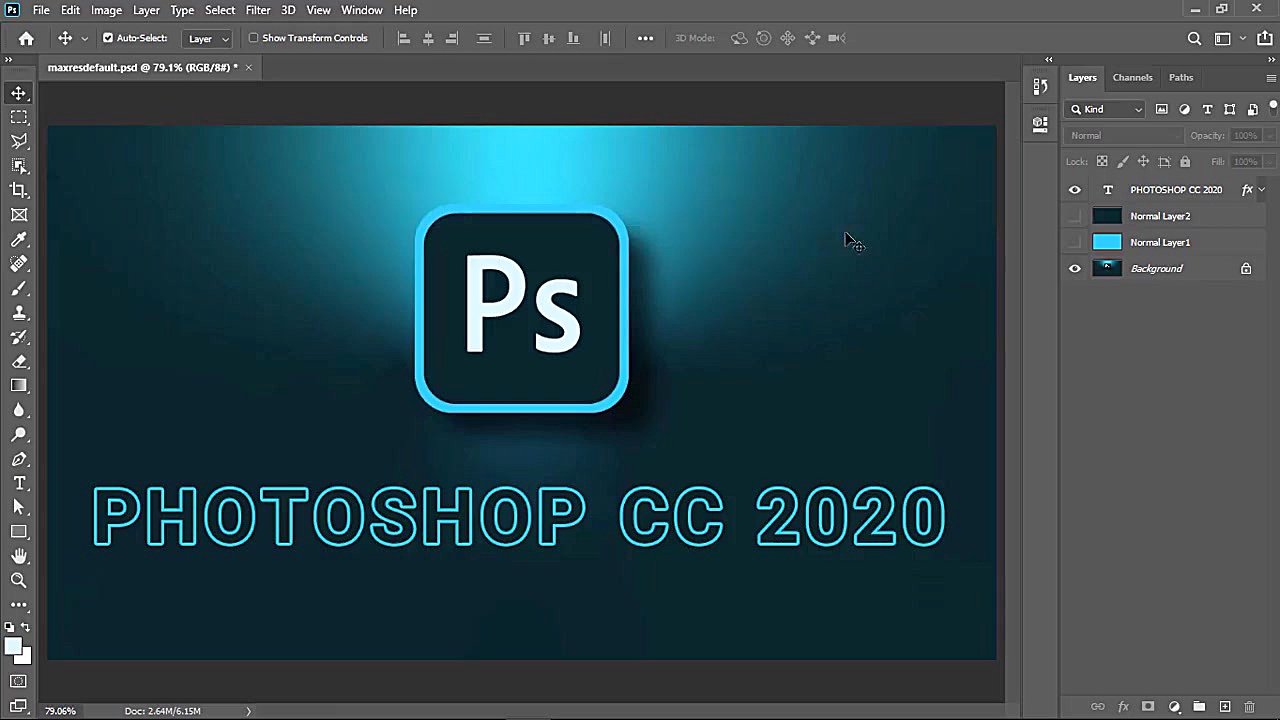1280x720 pixels.
Task: Lock transparent pixels icon
Action: [x=1102, y=161]
